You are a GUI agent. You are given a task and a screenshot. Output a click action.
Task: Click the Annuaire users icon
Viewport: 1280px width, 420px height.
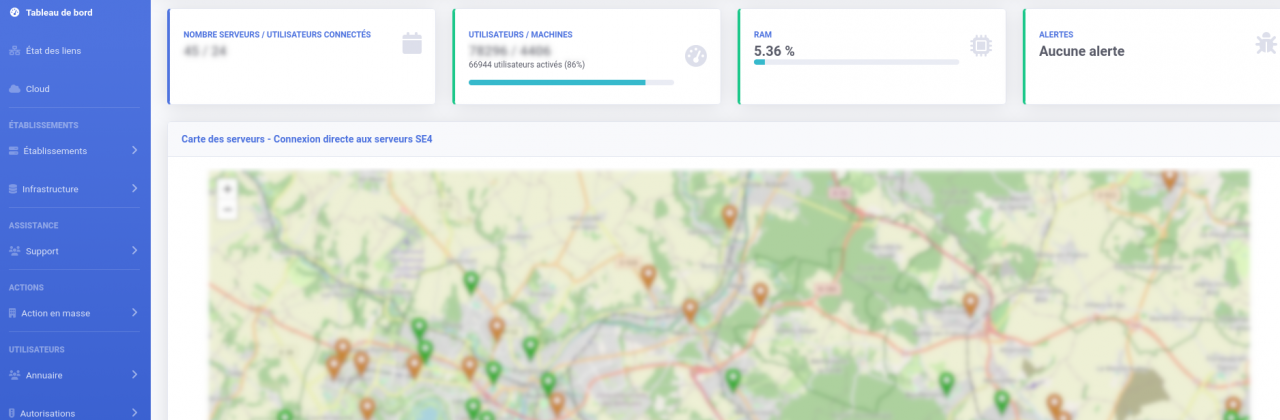[14, 375]
